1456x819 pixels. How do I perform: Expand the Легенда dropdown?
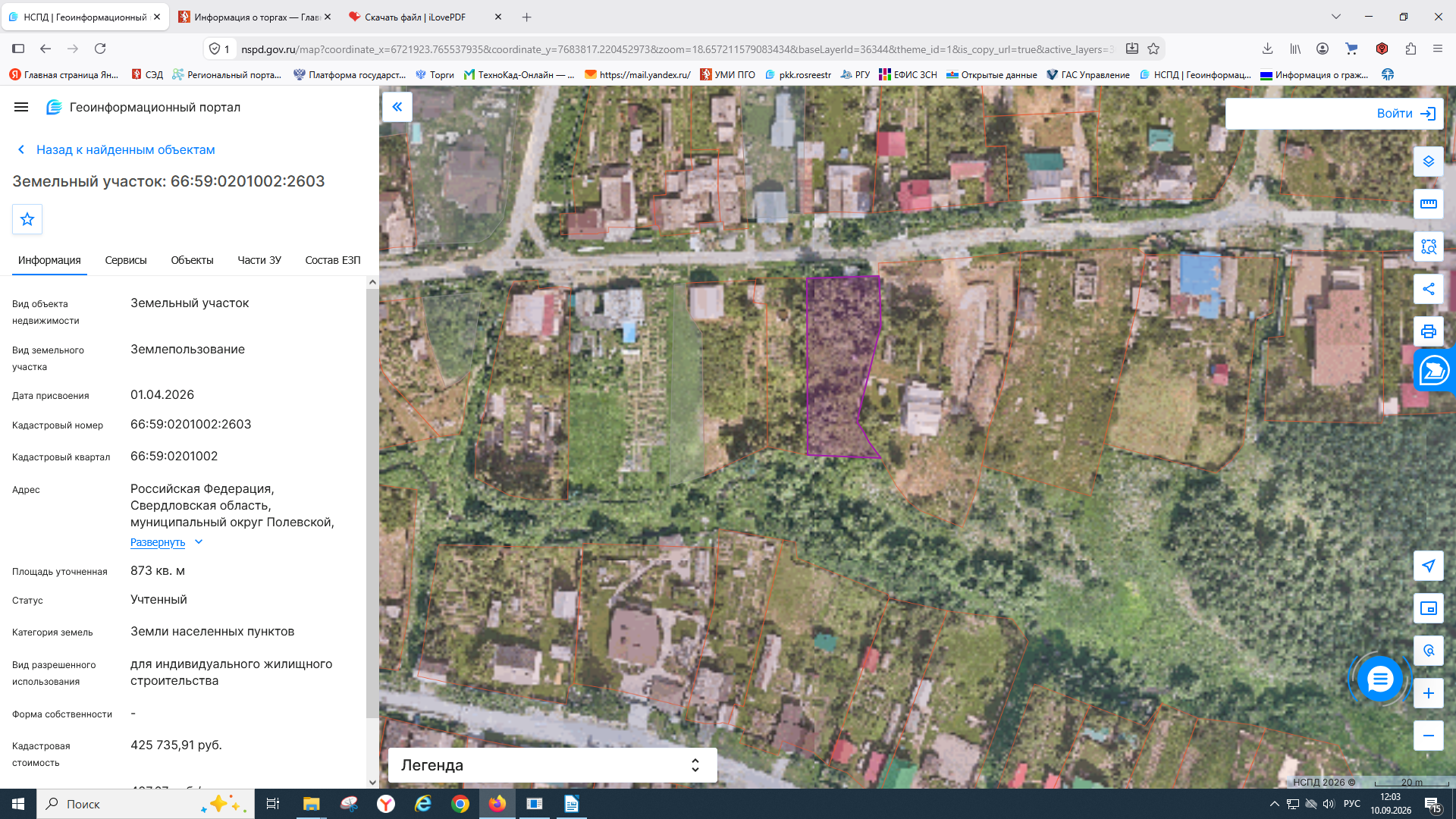(x=552, y=765)
